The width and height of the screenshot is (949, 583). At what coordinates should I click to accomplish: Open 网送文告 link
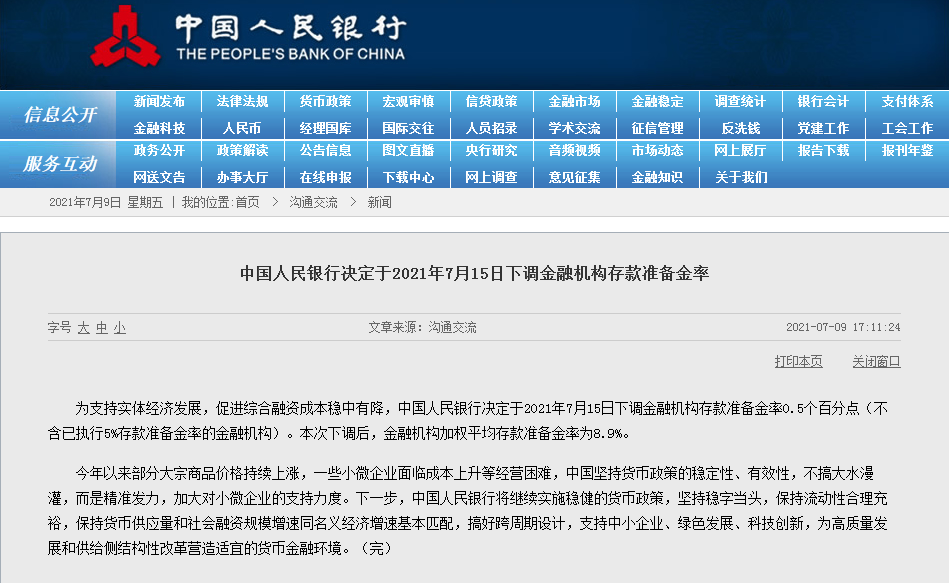coord(159,177)
